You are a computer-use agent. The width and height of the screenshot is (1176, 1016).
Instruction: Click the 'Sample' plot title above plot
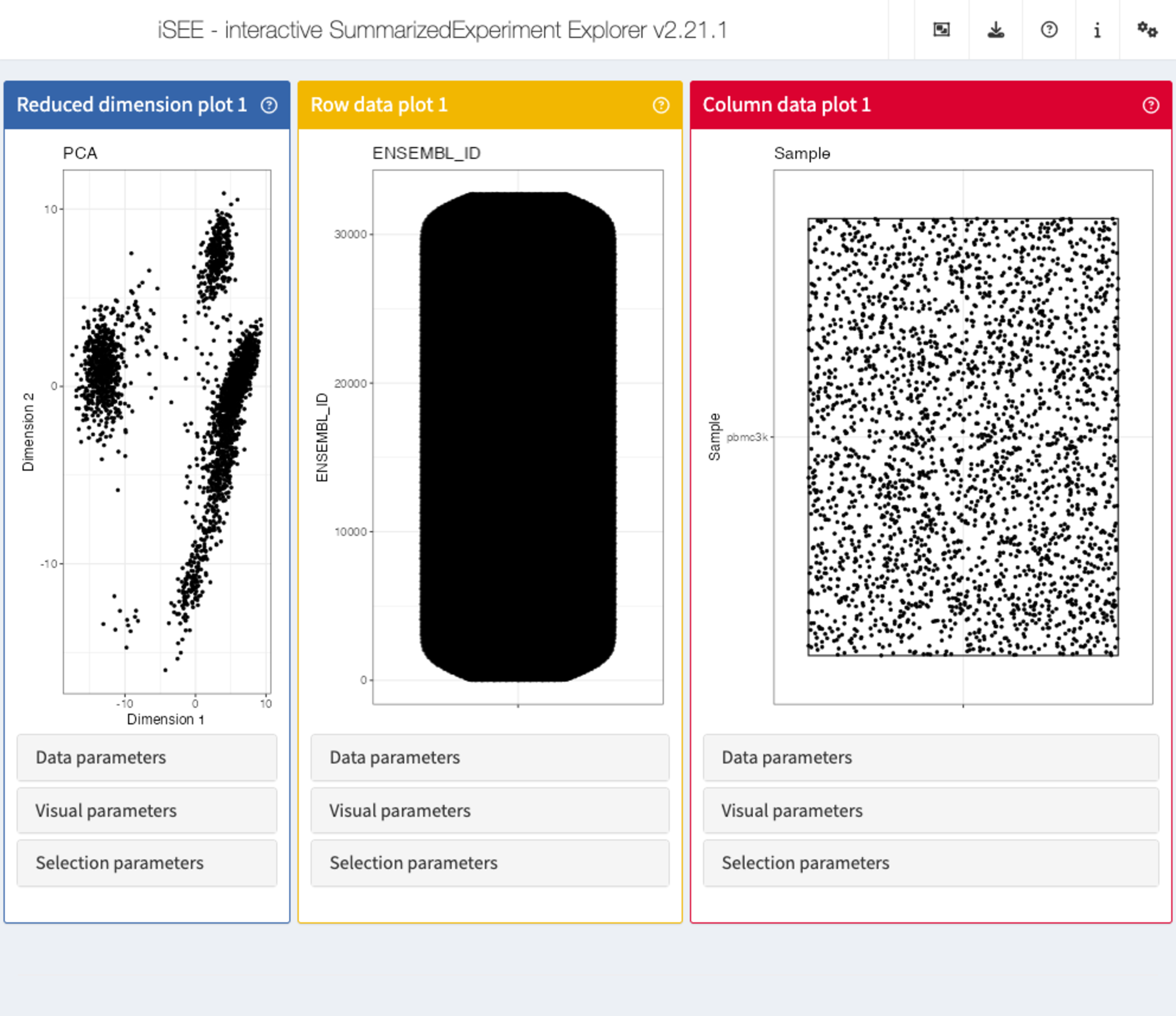click(802, 154)
